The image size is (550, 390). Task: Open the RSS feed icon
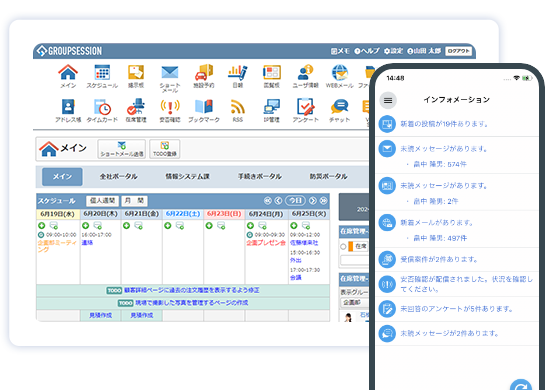coord(237,107)
